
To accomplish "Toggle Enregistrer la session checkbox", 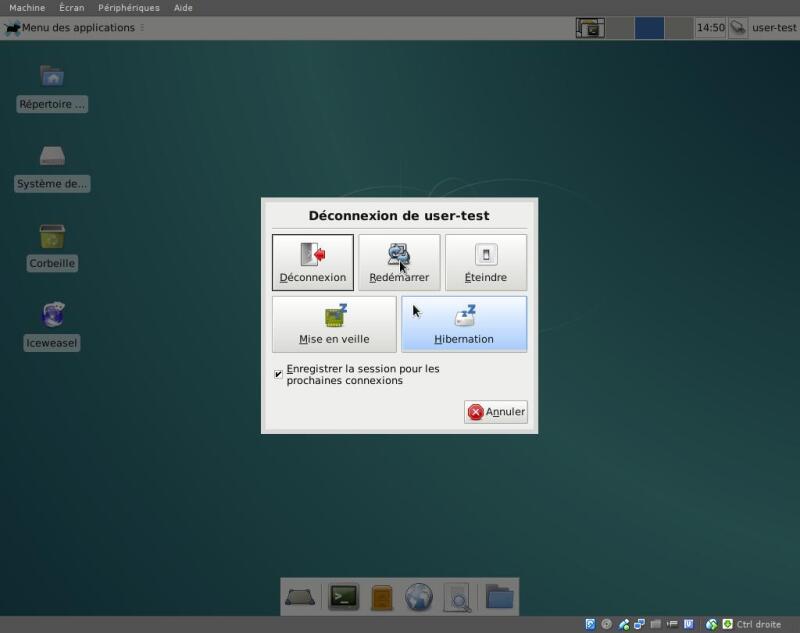I will [278, 374].
